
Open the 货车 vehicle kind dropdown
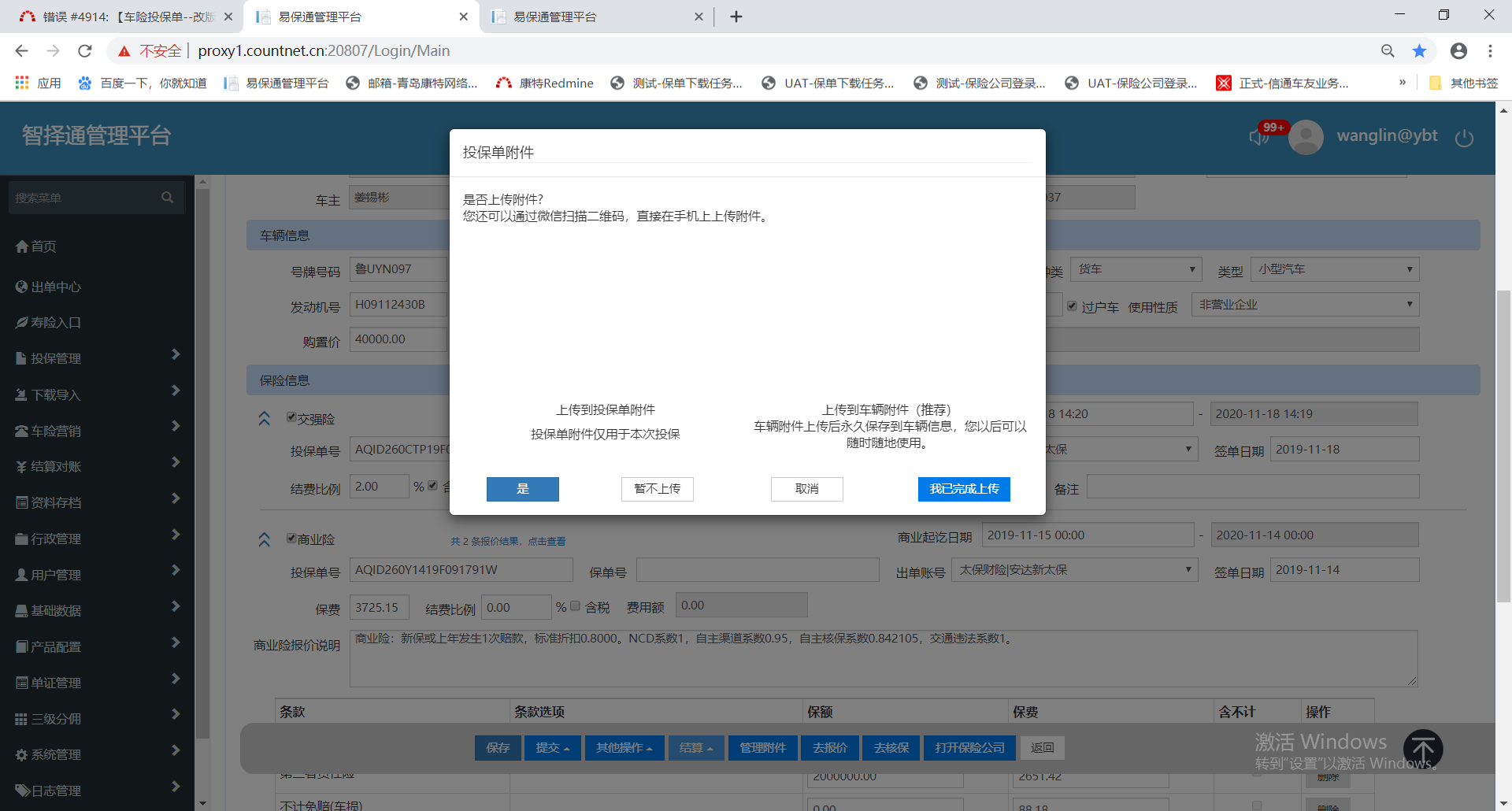pyautogui.click(x=1137, y=269)
